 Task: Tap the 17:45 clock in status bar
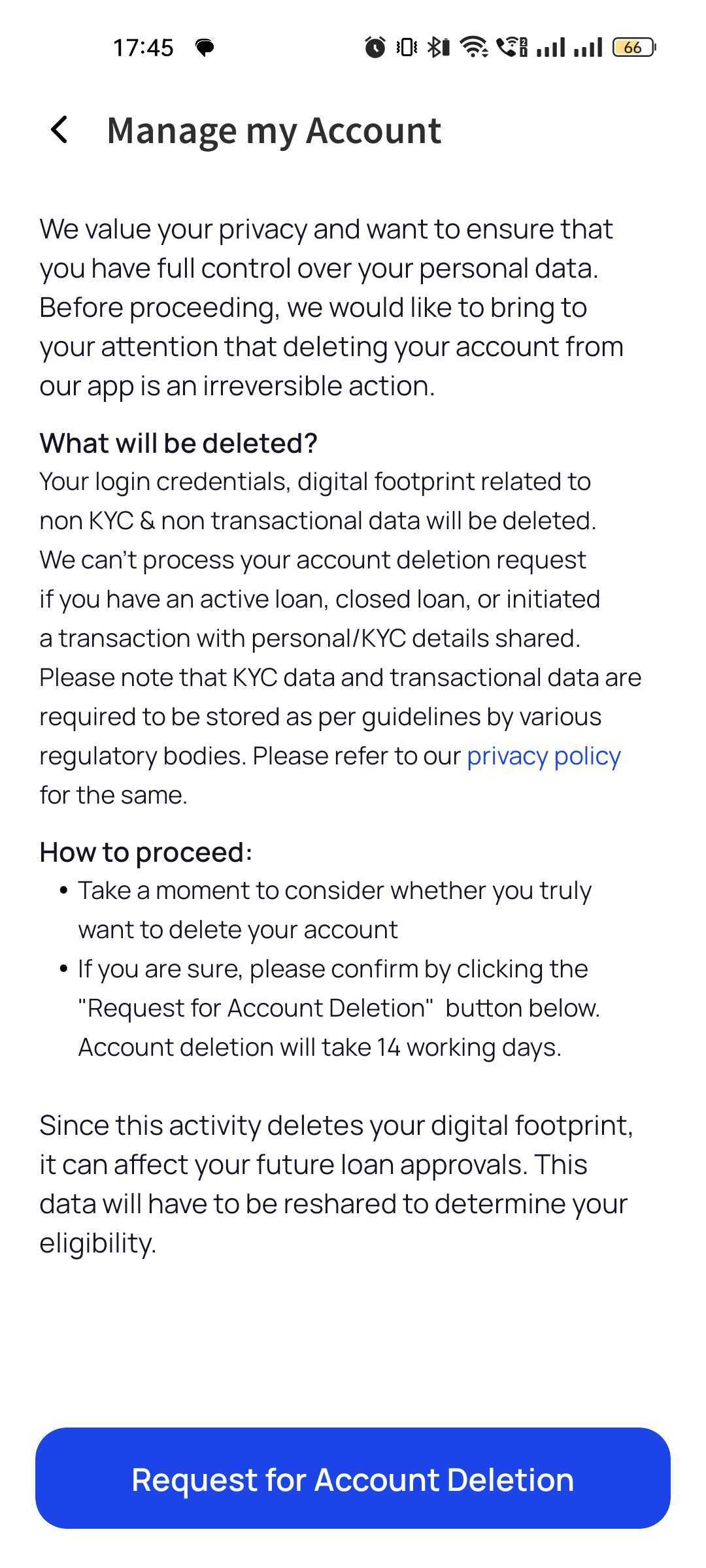pos(143,48)
